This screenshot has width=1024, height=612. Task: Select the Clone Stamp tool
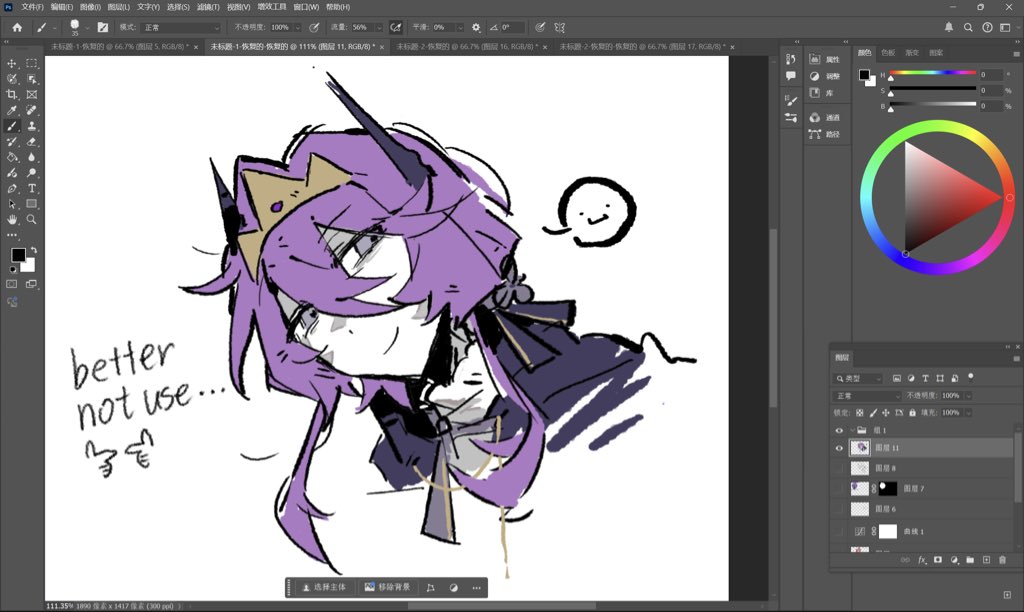click(31, 126)
